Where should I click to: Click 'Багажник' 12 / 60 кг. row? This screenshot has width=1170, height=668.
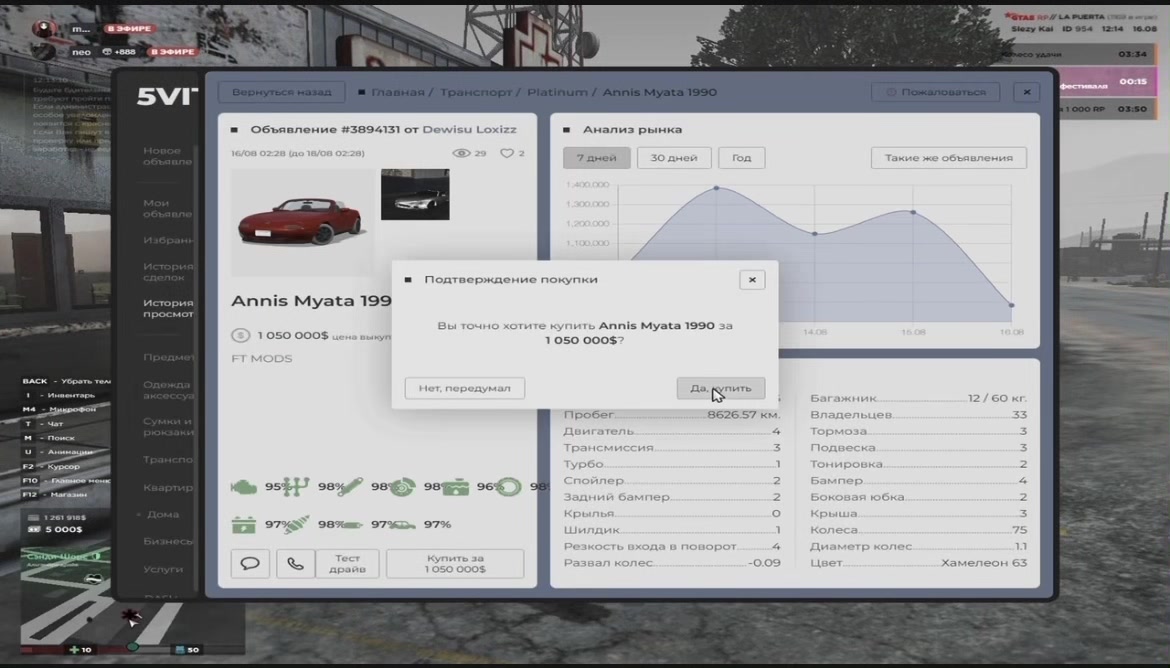coord(919,399)
